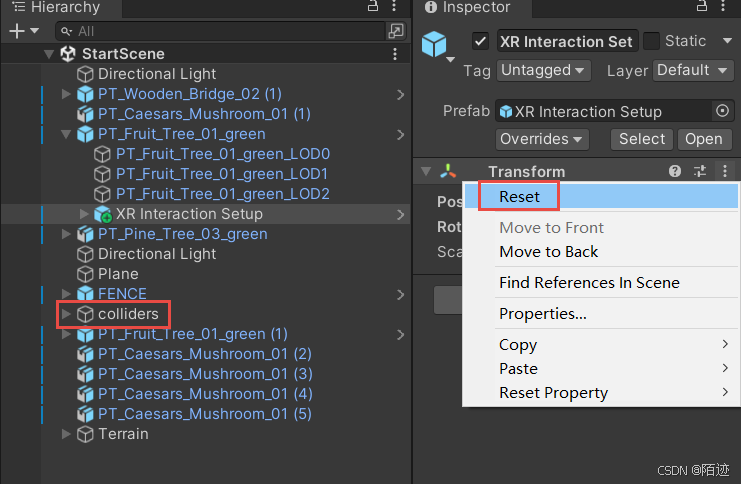
Task: Click the Prefab object field XR Interaction Setup
Action: [x=603, y=112]
